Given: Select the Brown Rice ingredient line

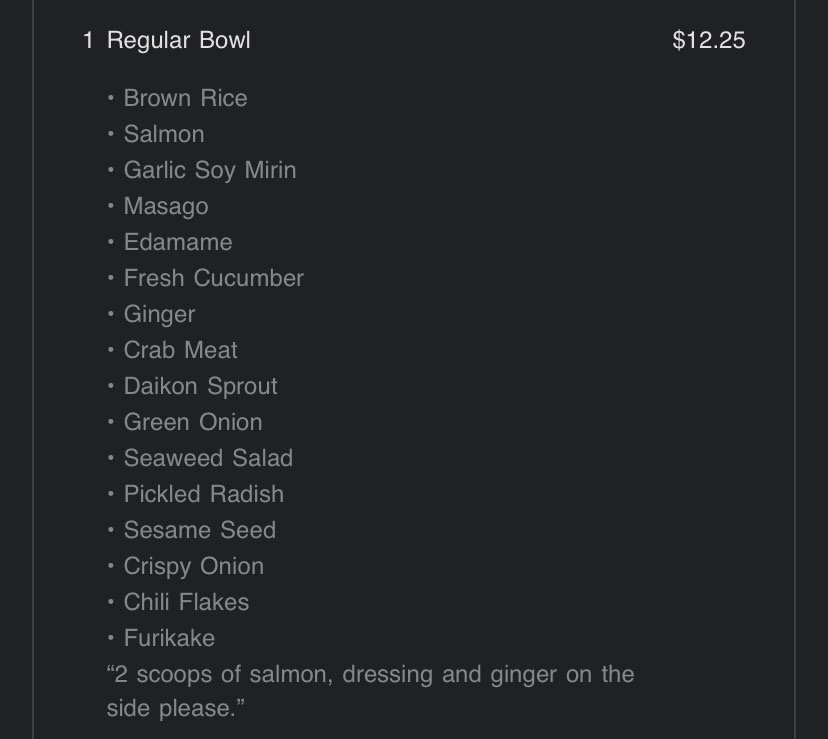Looking at the screenshot, I should pyautogui.click(x=185, y=98).
